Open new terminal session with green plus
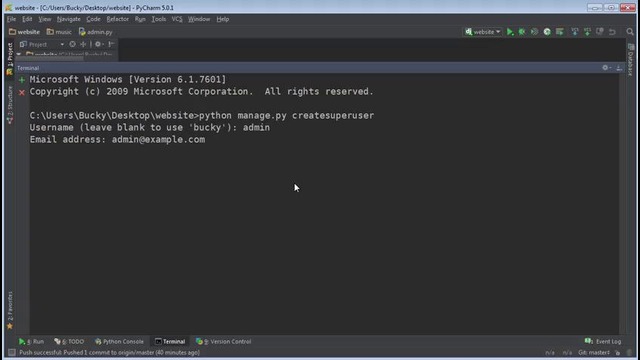 [22, 80]
